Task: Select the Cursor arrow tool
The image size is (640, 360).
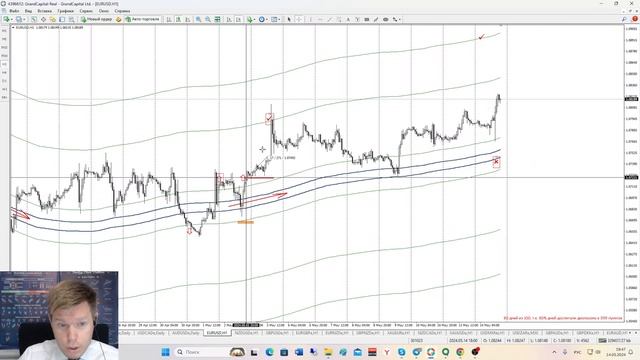Action: point(289,19)
